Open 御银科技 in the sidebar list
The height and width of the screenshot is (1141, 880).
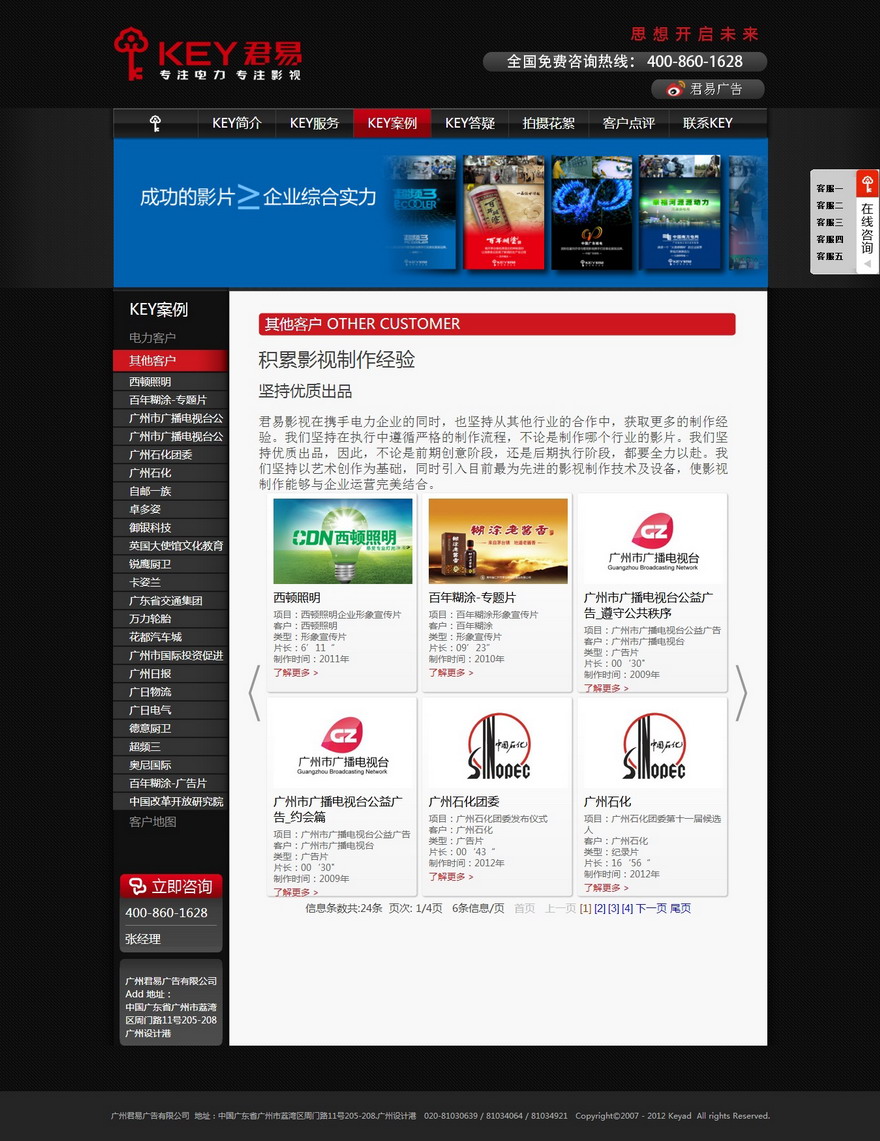tap(170, 528)
